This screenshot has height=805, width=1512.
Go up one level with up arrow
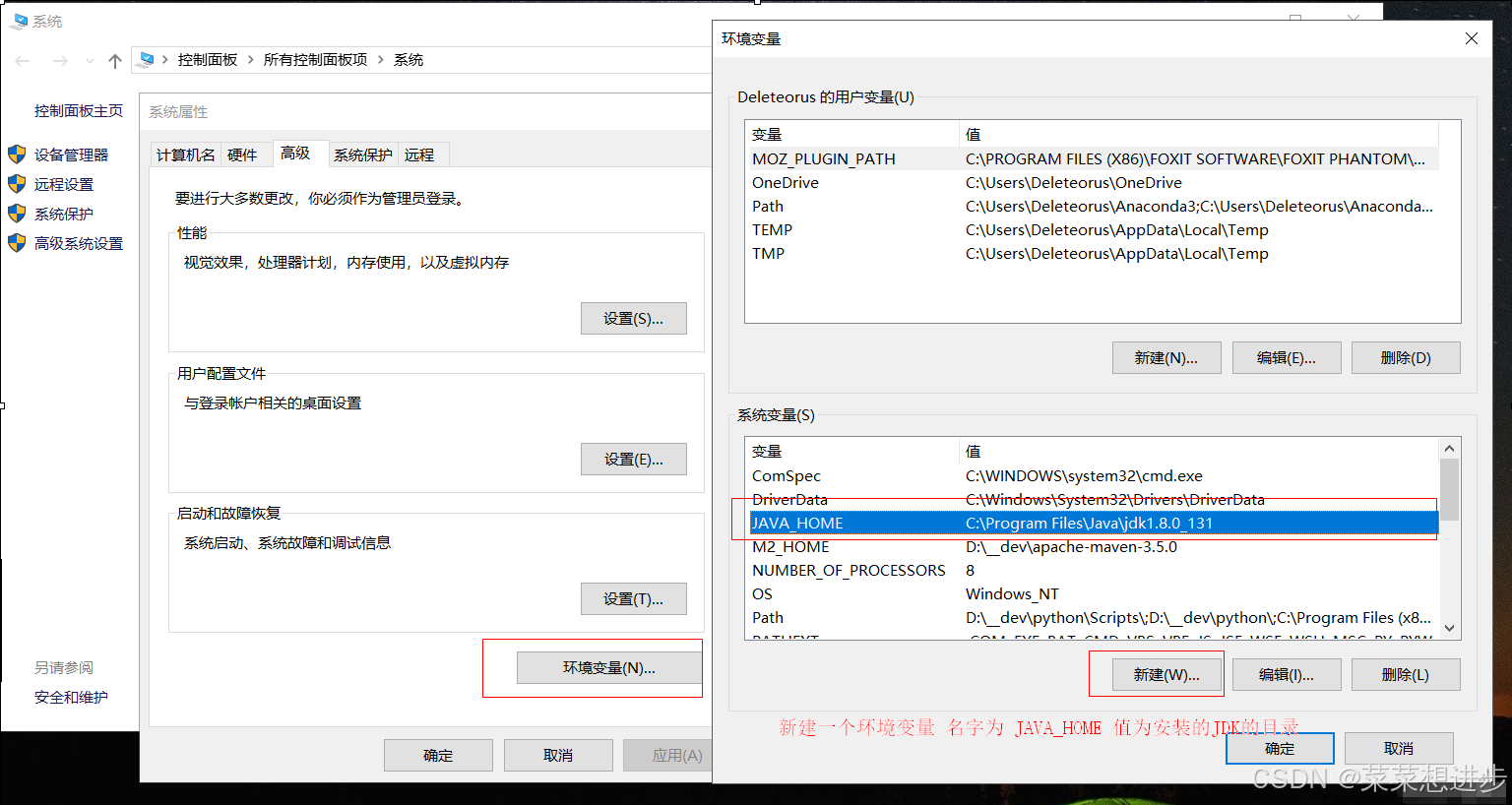pyautogui.click(x=115, y=61)
